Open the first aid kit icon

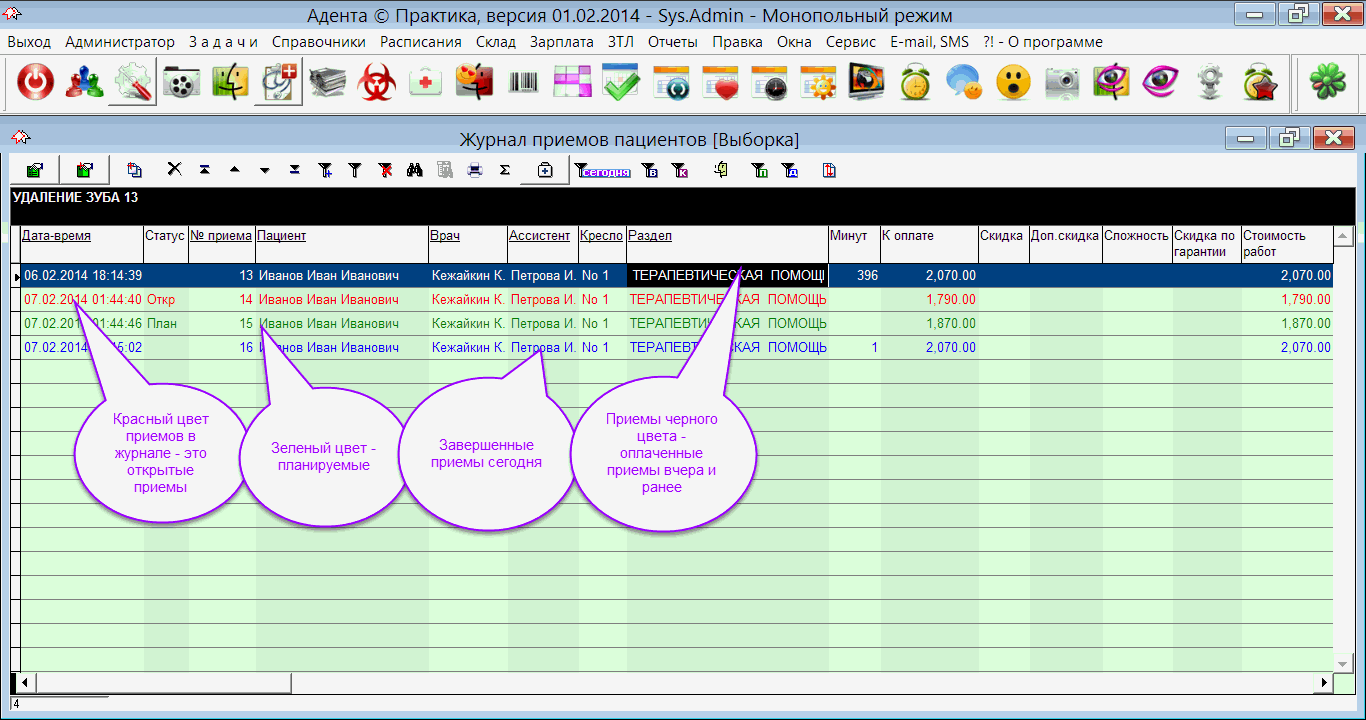tap(426, 83)
